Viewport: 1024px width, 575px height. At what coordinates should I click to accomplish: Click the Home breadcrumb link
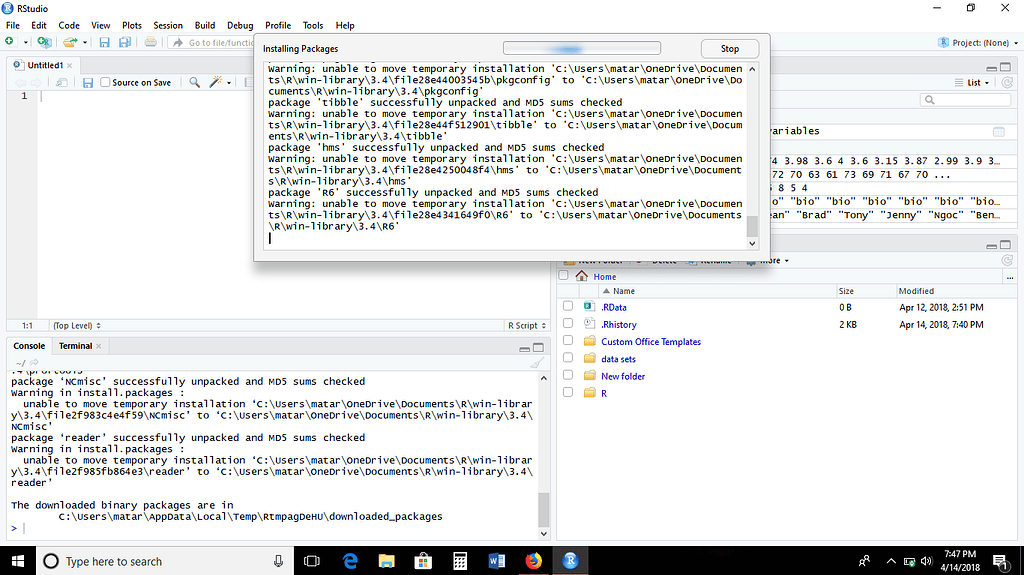pos(605,276)
